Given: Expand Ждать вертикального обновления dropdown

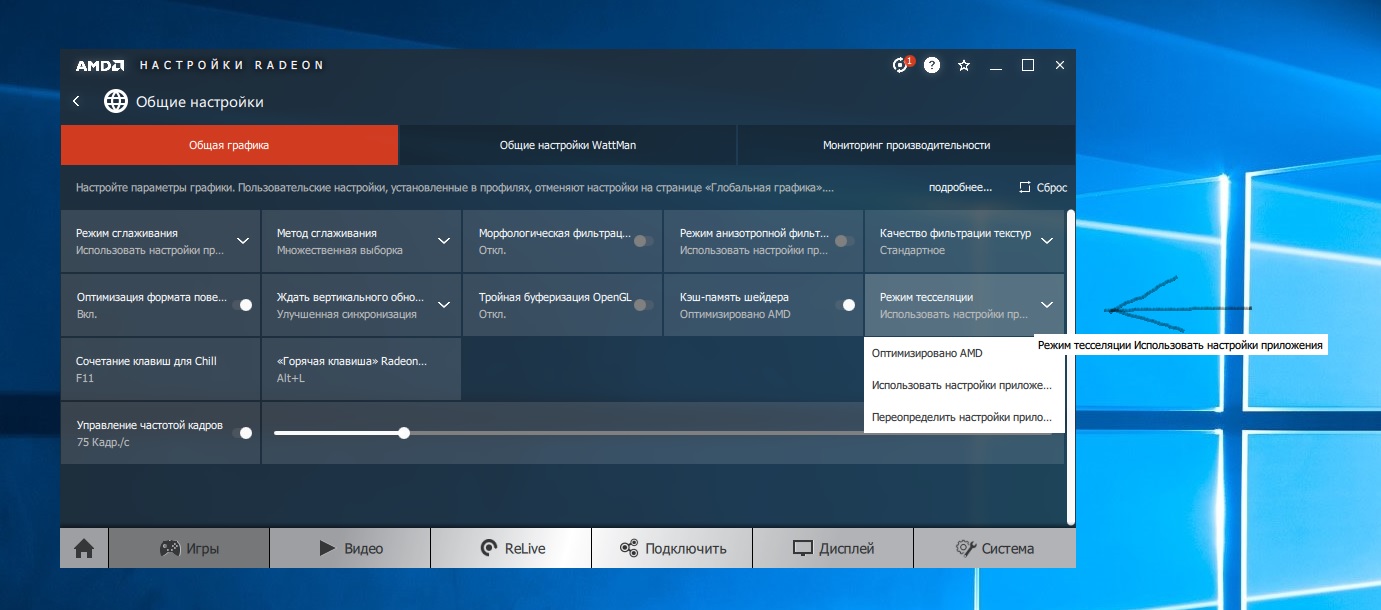Looking at the screenshot, I should 444,305.
